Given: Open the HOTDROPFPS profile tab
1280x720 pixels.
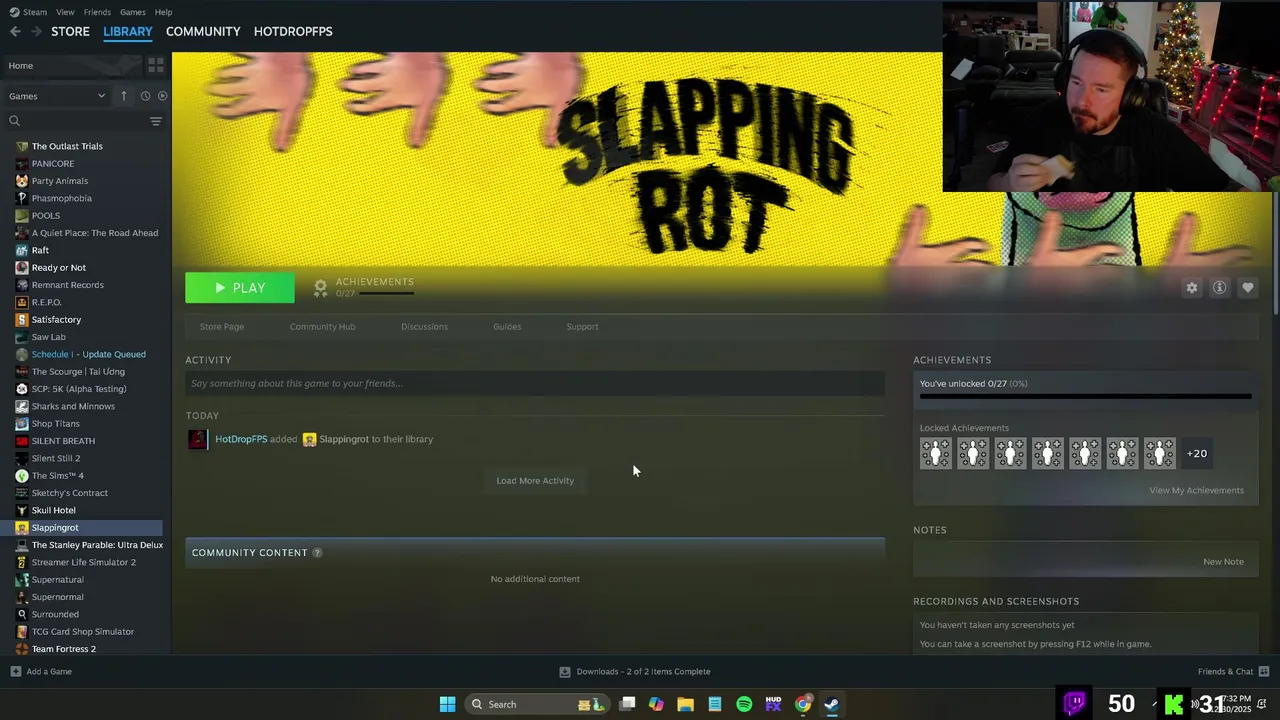Looking at the screenshot, I should [x=293, y=31].
